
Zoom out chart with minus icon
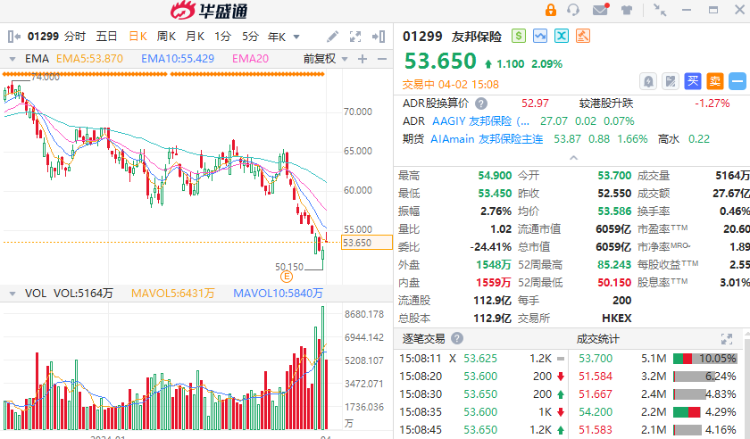point(382,59)
